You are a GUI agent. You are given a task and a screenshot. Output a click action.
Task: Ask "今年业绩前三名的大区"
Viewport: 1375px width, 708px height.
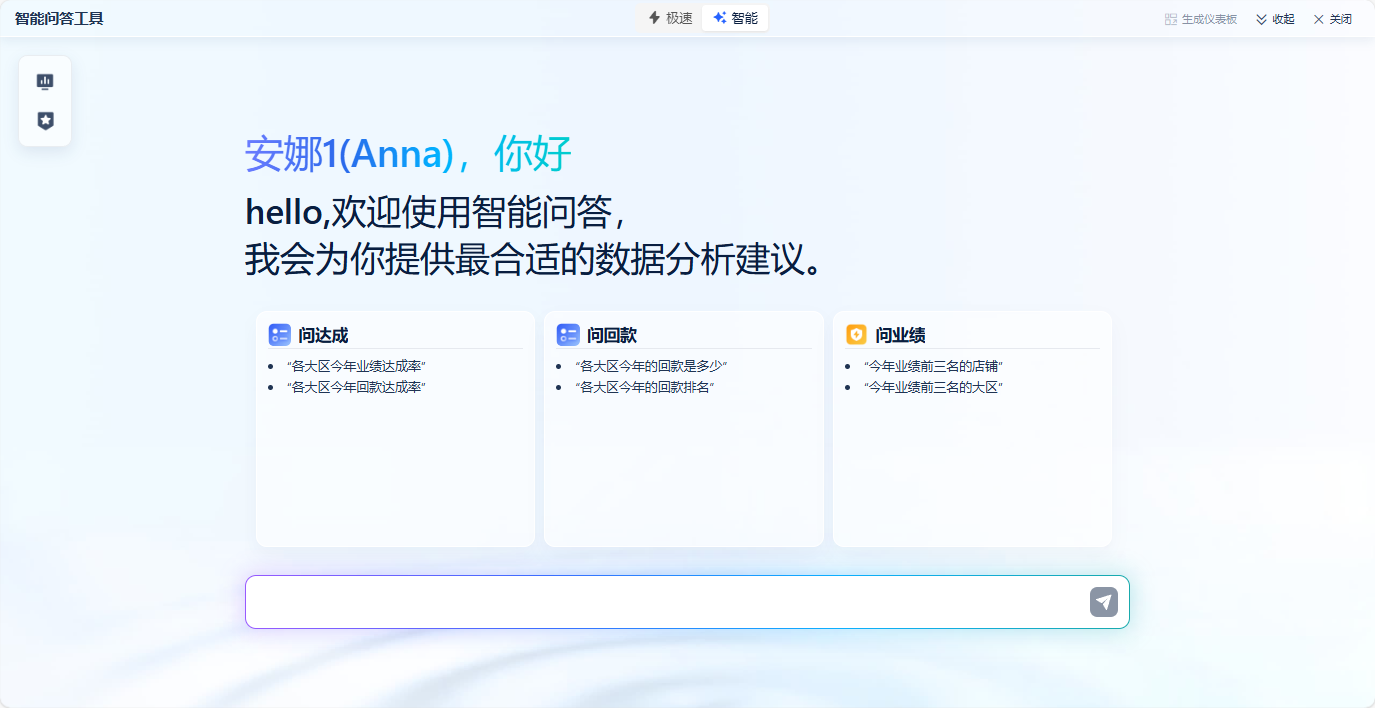click(x=933, y=388)
